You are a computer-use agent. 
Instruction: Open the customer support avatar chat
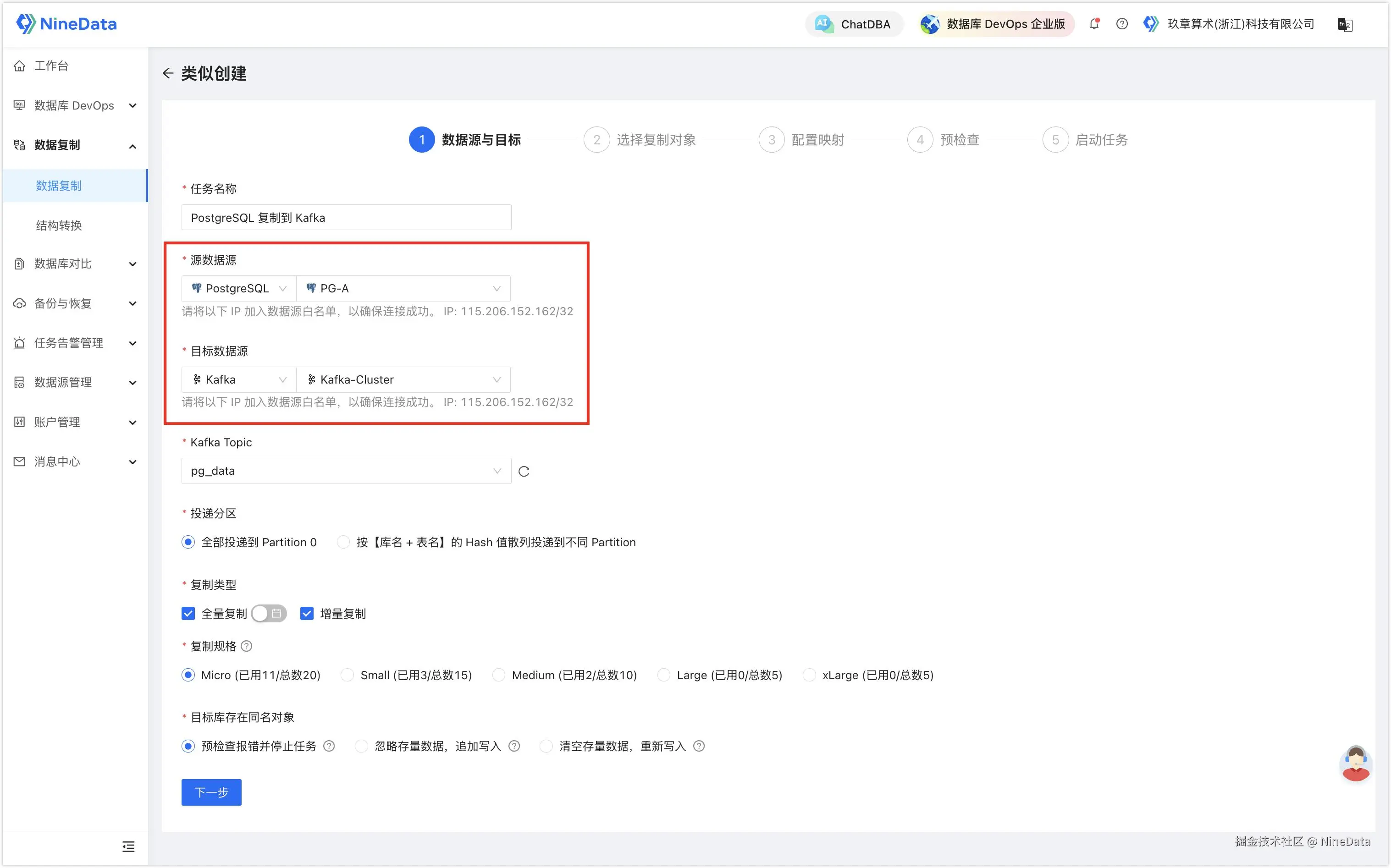1355,764
